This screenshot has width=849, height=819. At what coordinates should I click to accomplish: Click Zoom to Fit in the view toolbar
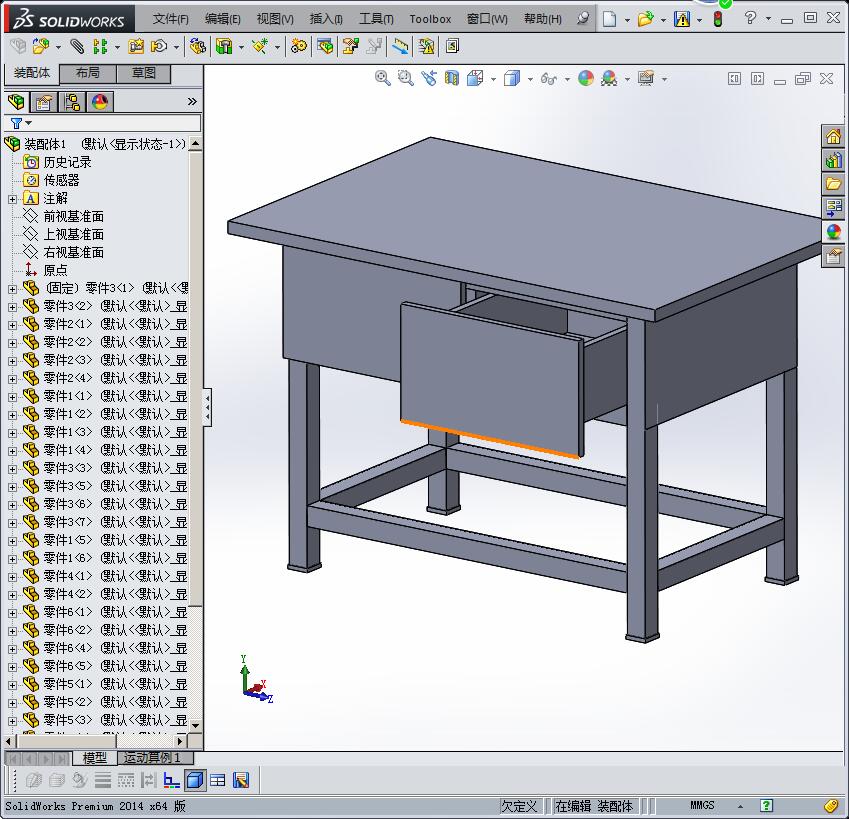point(382,78)
